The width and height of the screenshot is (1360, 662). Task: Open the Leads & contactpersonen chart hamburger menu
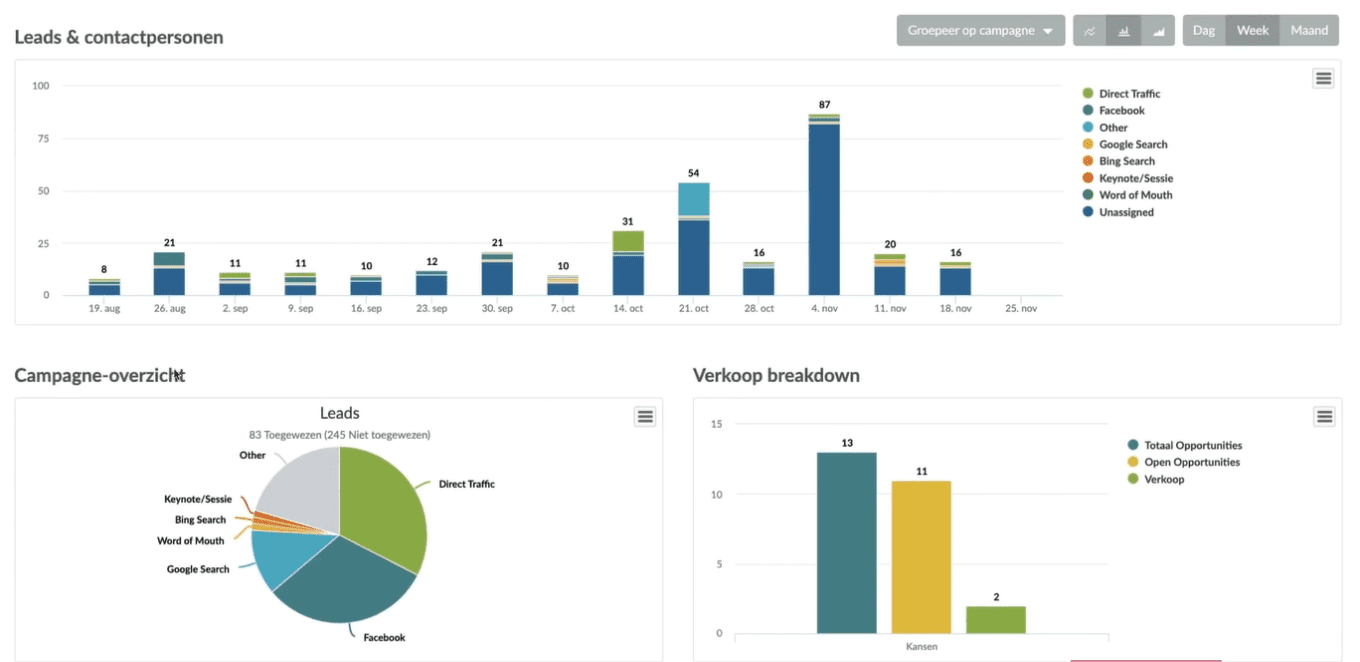1323,79
